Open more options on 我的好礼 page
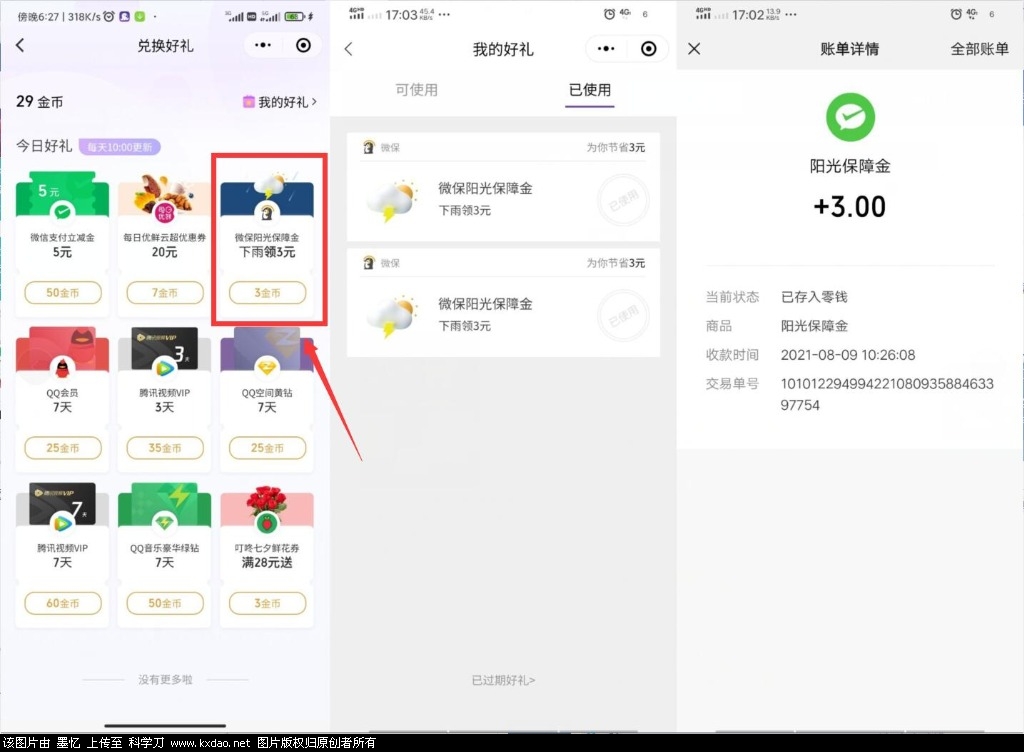Viewport: 1024px width, 752px height. coord(606,49)
